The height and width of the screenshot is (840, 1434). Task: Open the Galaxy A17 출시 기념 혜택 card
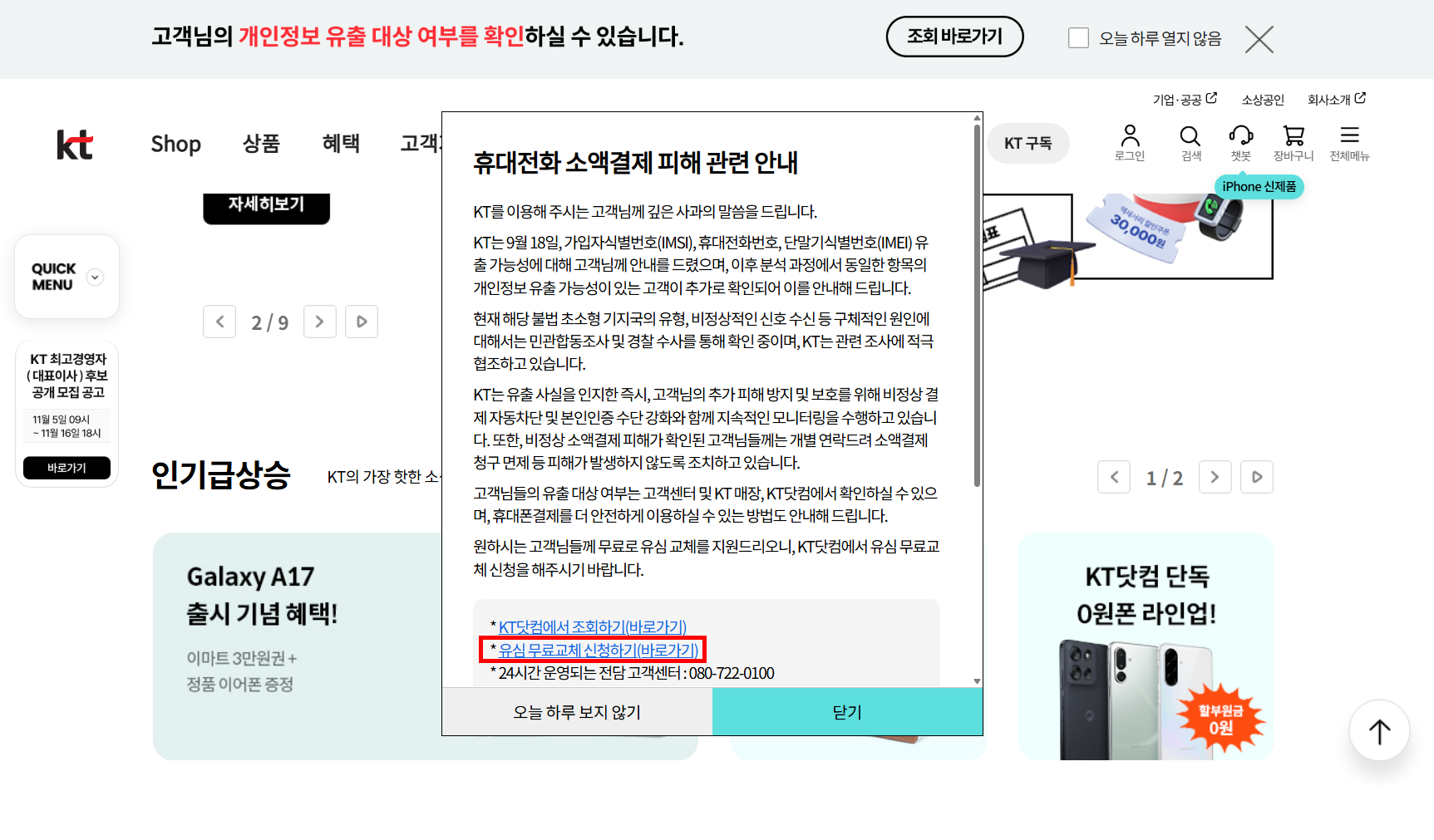point(298,646)
